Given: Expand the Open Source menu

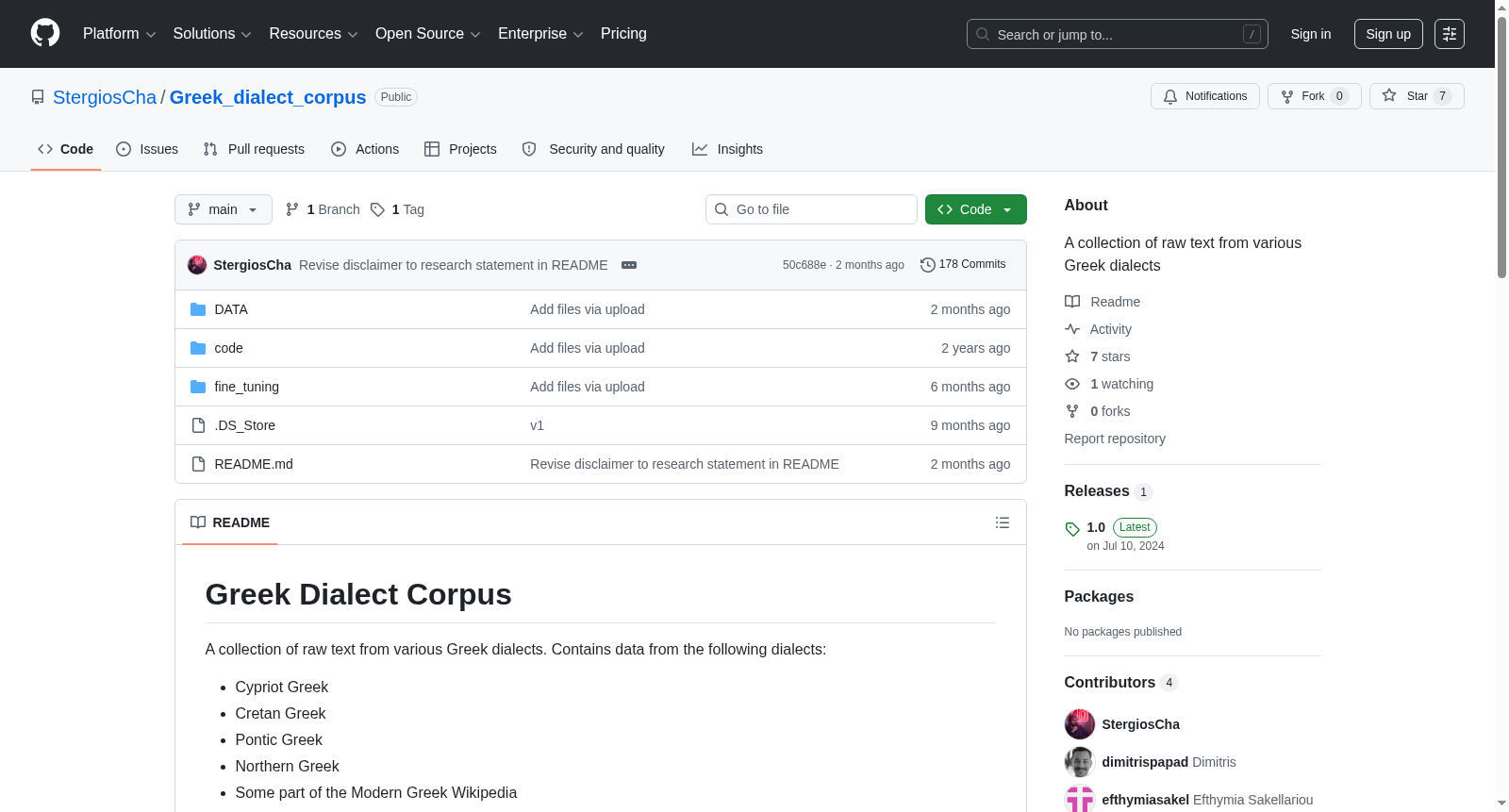Looking at the screenshot, I should click(427, 34).
